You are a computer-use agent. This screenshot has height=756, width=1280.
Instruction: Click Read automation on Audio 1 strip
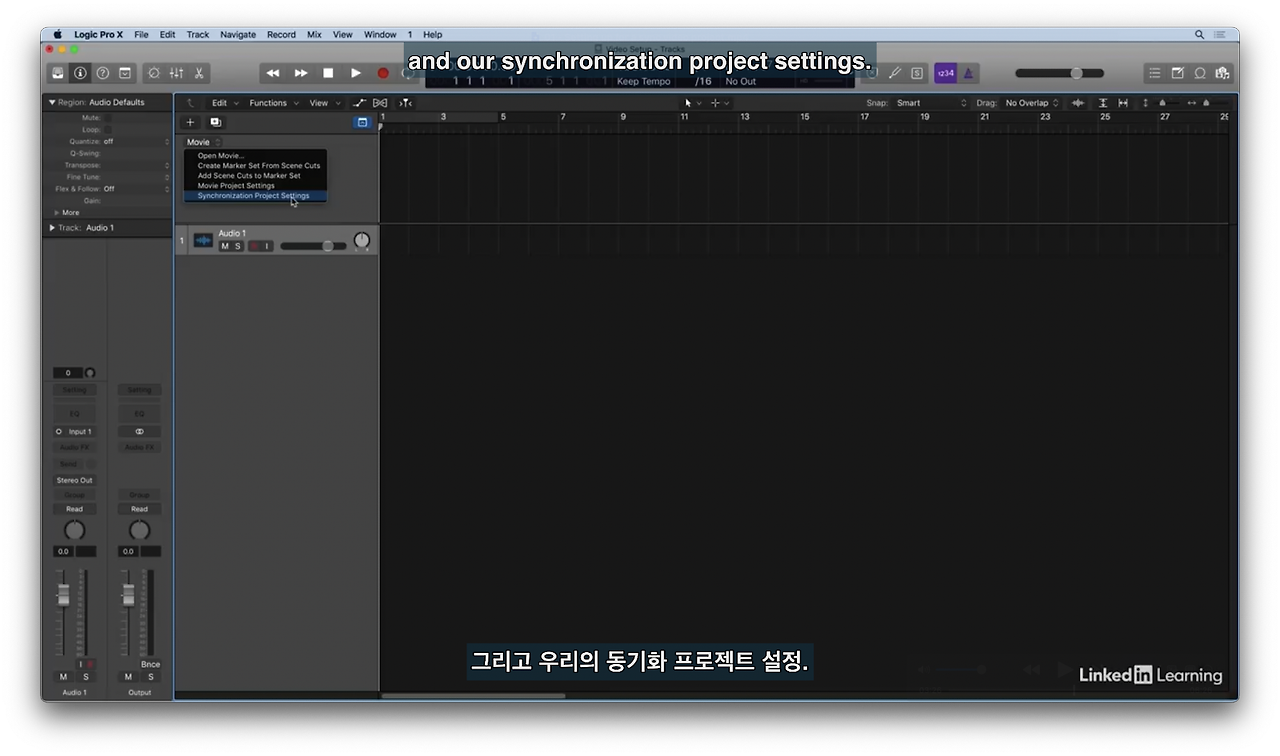point(74,509)
